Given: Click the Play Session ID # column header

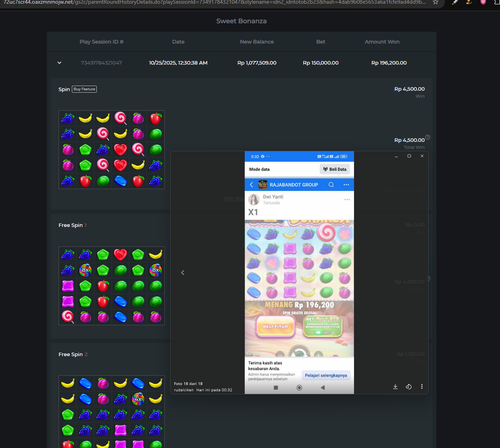Looking at the screenshot, I should click(101, 42).
